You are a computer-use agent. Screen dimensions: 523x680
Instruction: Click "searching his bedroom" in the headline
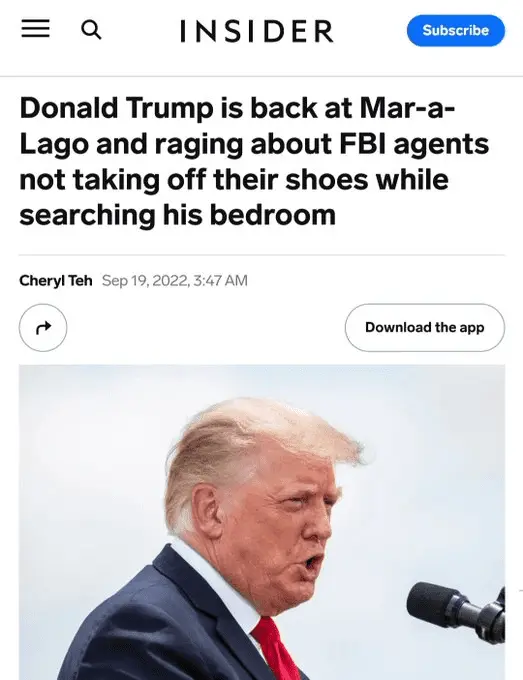click(x=177, y=214)
